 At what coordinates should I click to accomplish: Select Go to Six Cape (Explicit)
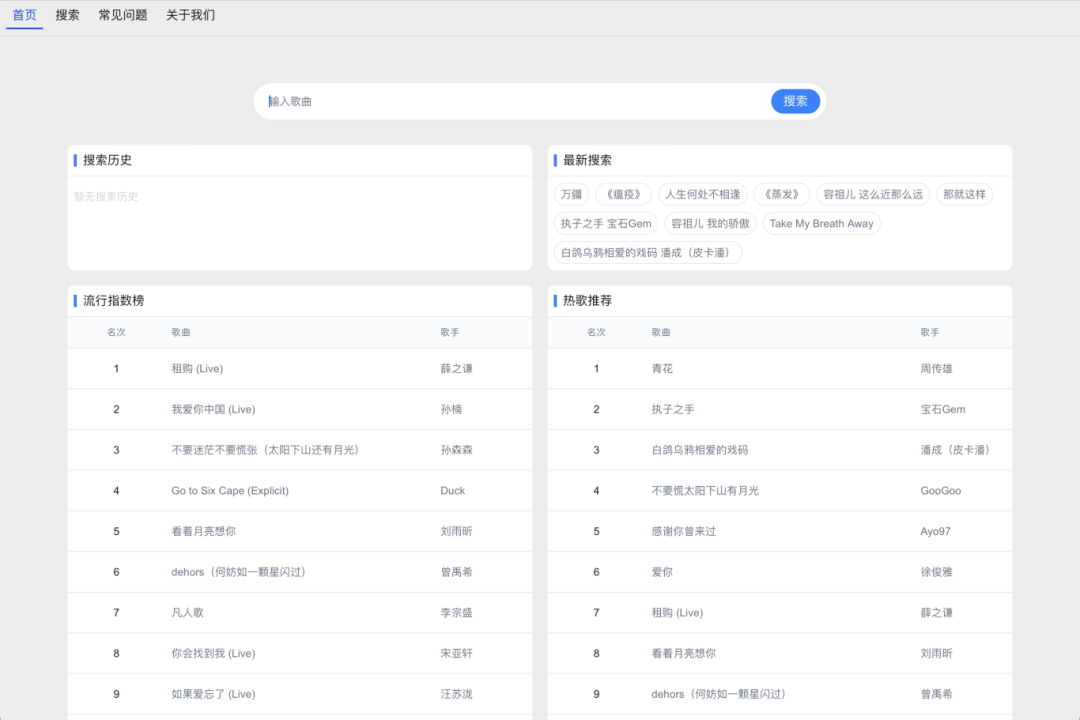pyautogui.click(x=230, y=491)
